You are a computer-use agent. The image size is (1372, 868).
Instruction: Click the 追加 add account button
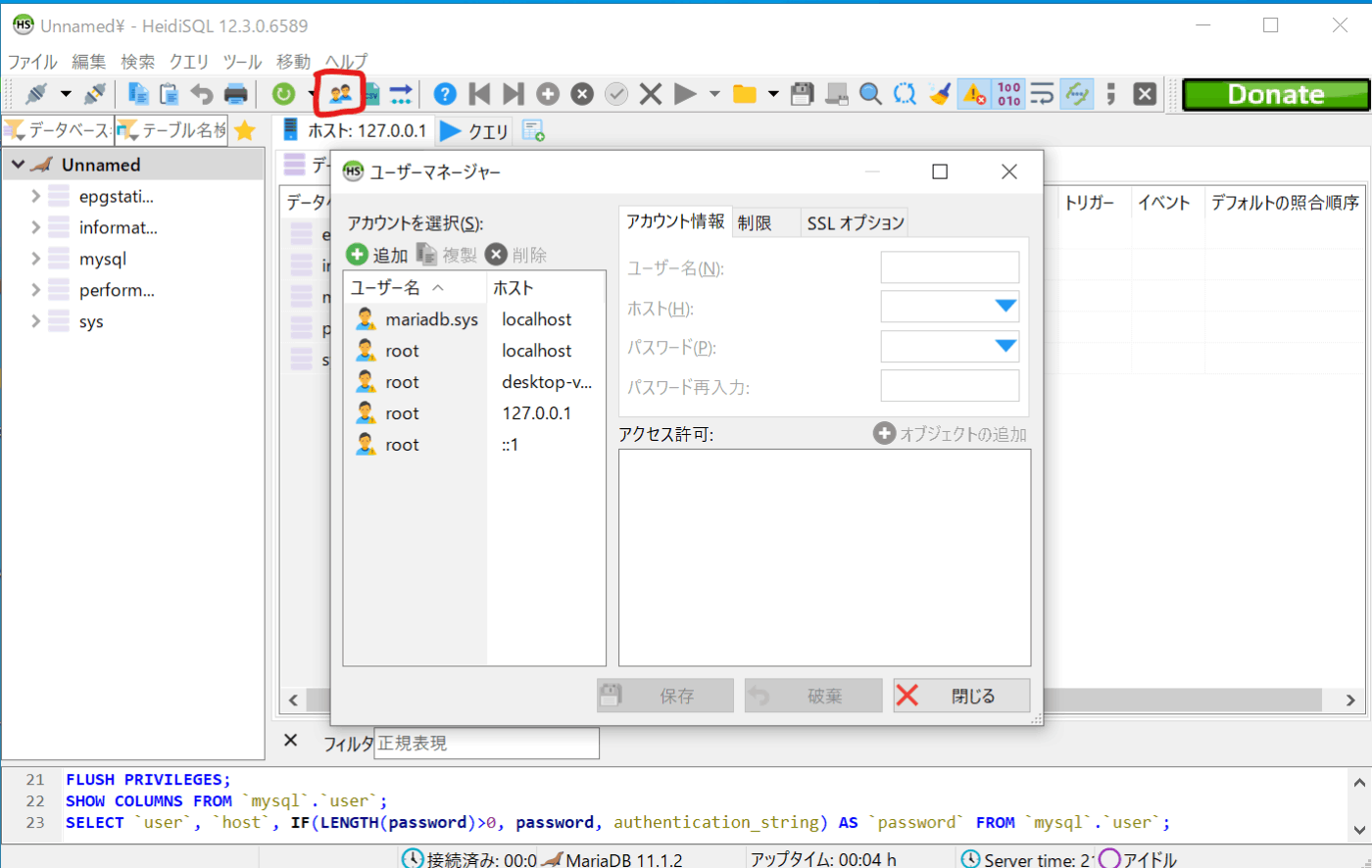pyautogui.click(x=377, y=255)
